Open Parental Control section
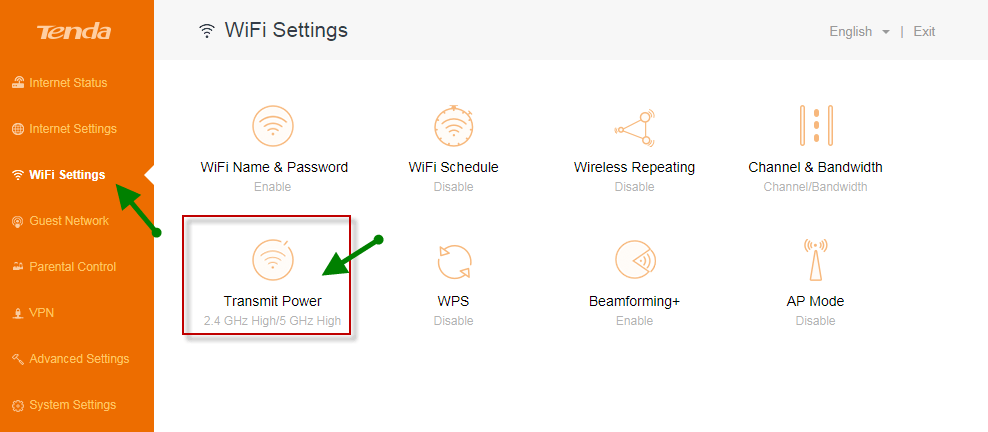Image resolution: width=988 pixels, height=432 pixels. coord(64,266)
